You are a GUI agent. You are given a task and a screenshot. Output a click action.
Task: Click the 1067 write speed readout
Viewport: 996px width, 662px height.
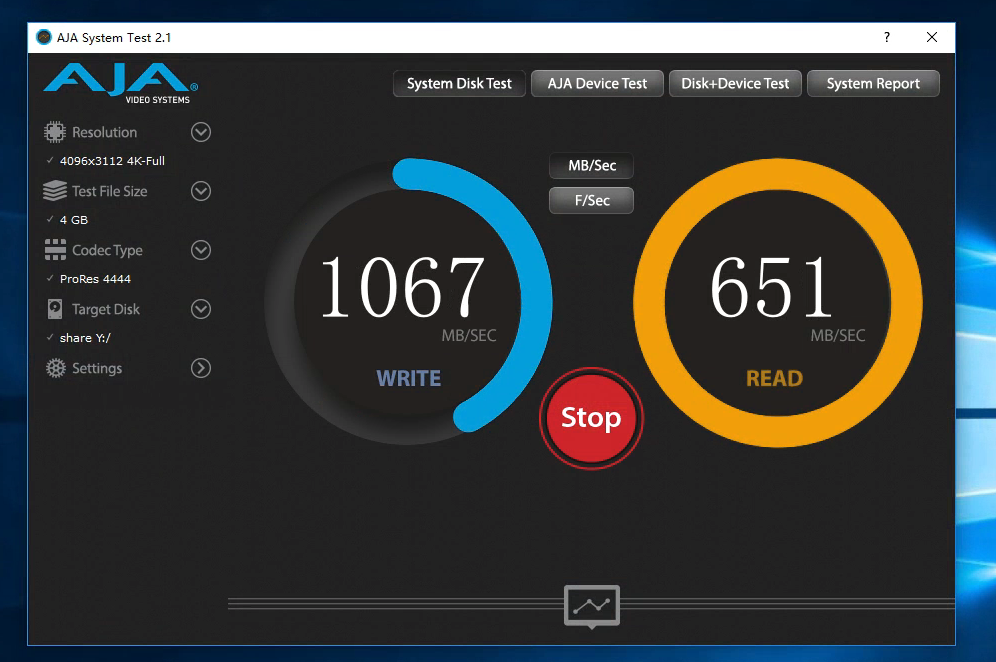click(403, 287)
